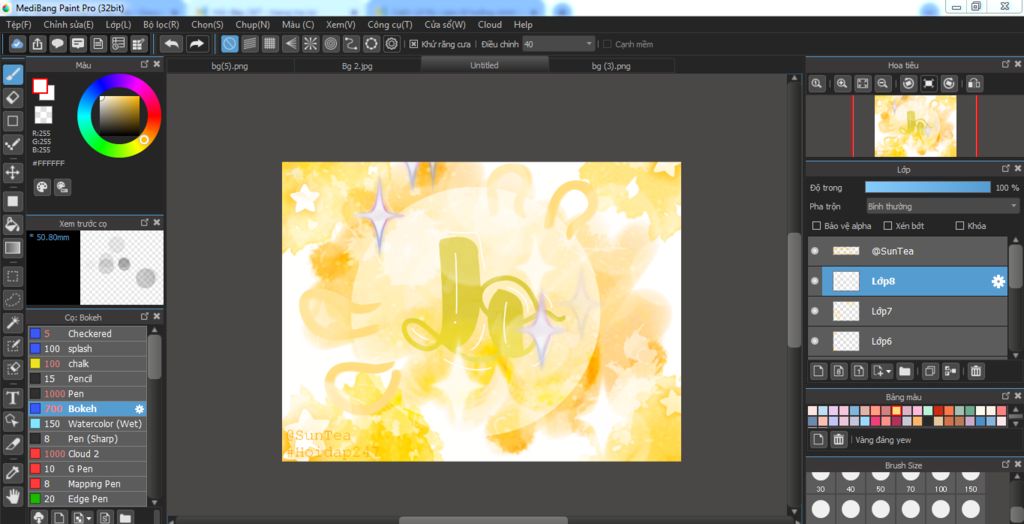1024x524 pixels.
Task: Delete the palette color with trash icon
Action: (x=839, y=440)
